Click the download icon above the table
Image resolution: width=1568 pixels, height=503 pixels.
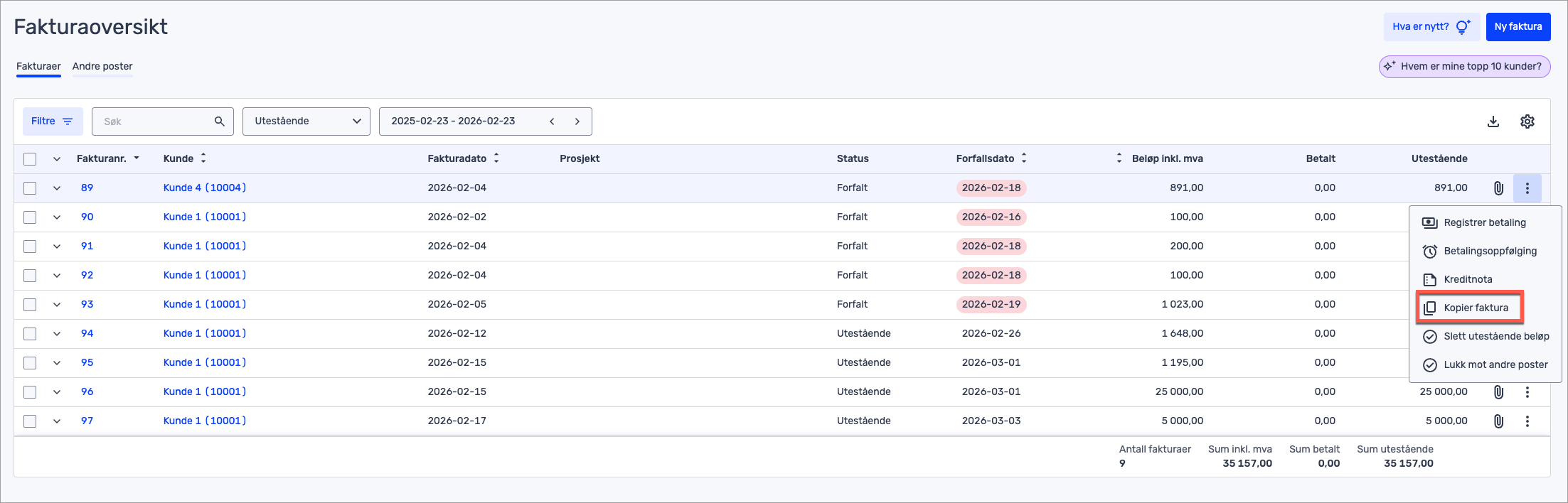(1493, 121)
